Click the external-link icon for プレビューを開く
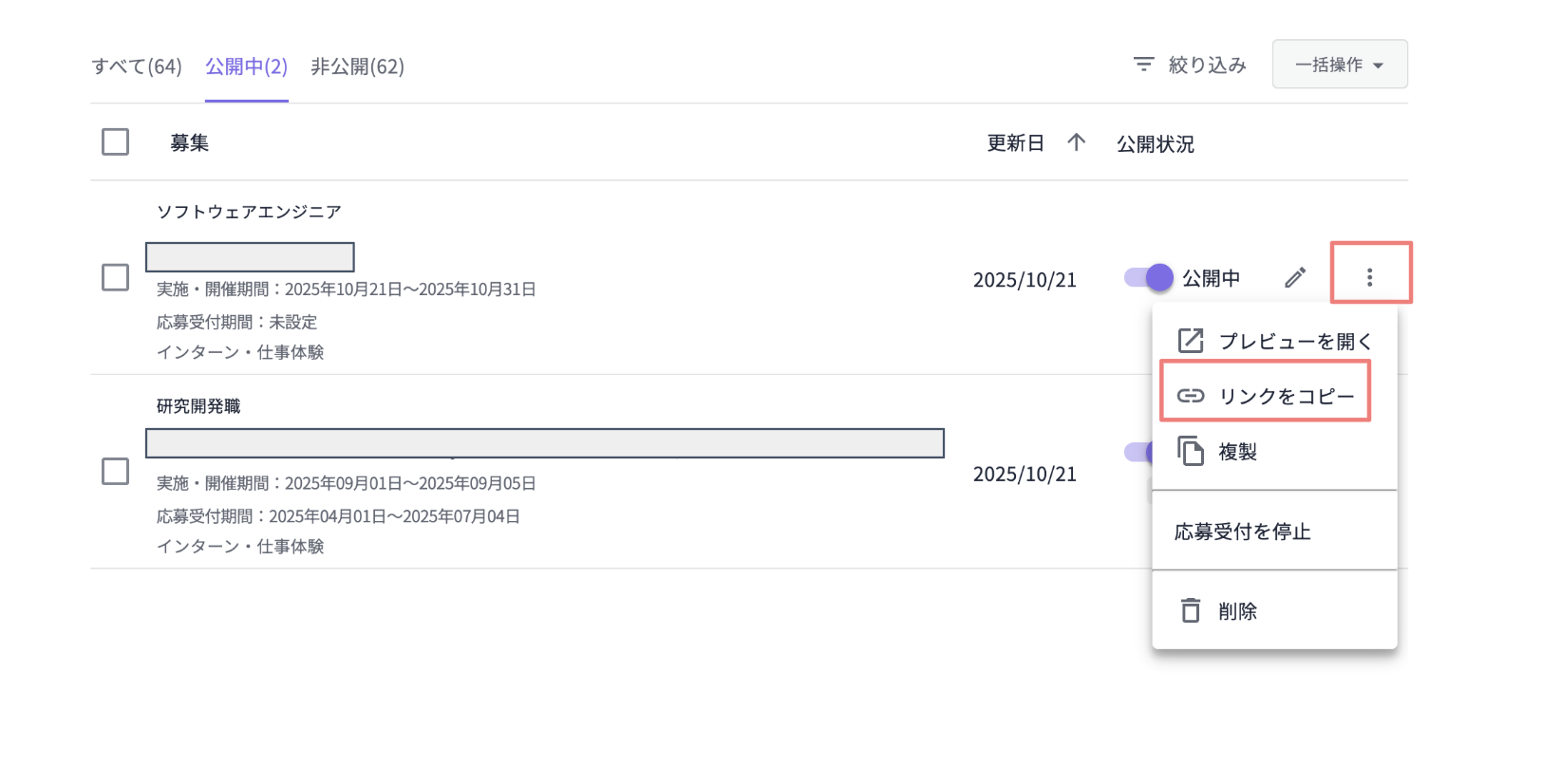 [1190, 341]
